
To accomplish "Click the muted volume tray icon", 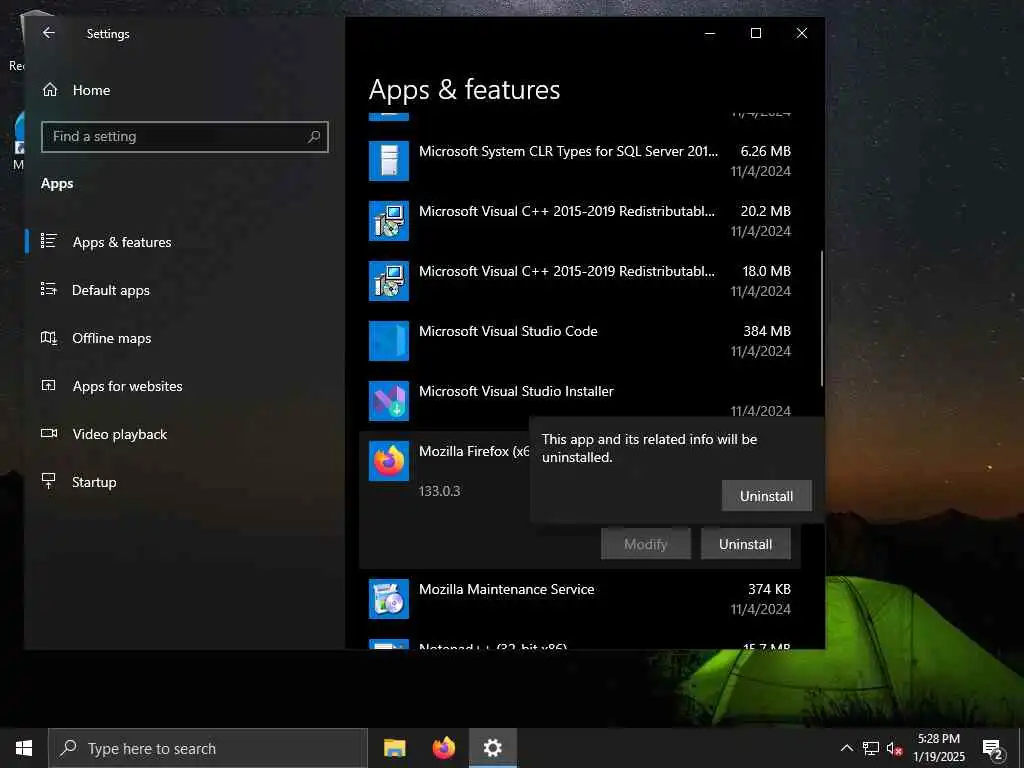I will [x=894, y=749].
